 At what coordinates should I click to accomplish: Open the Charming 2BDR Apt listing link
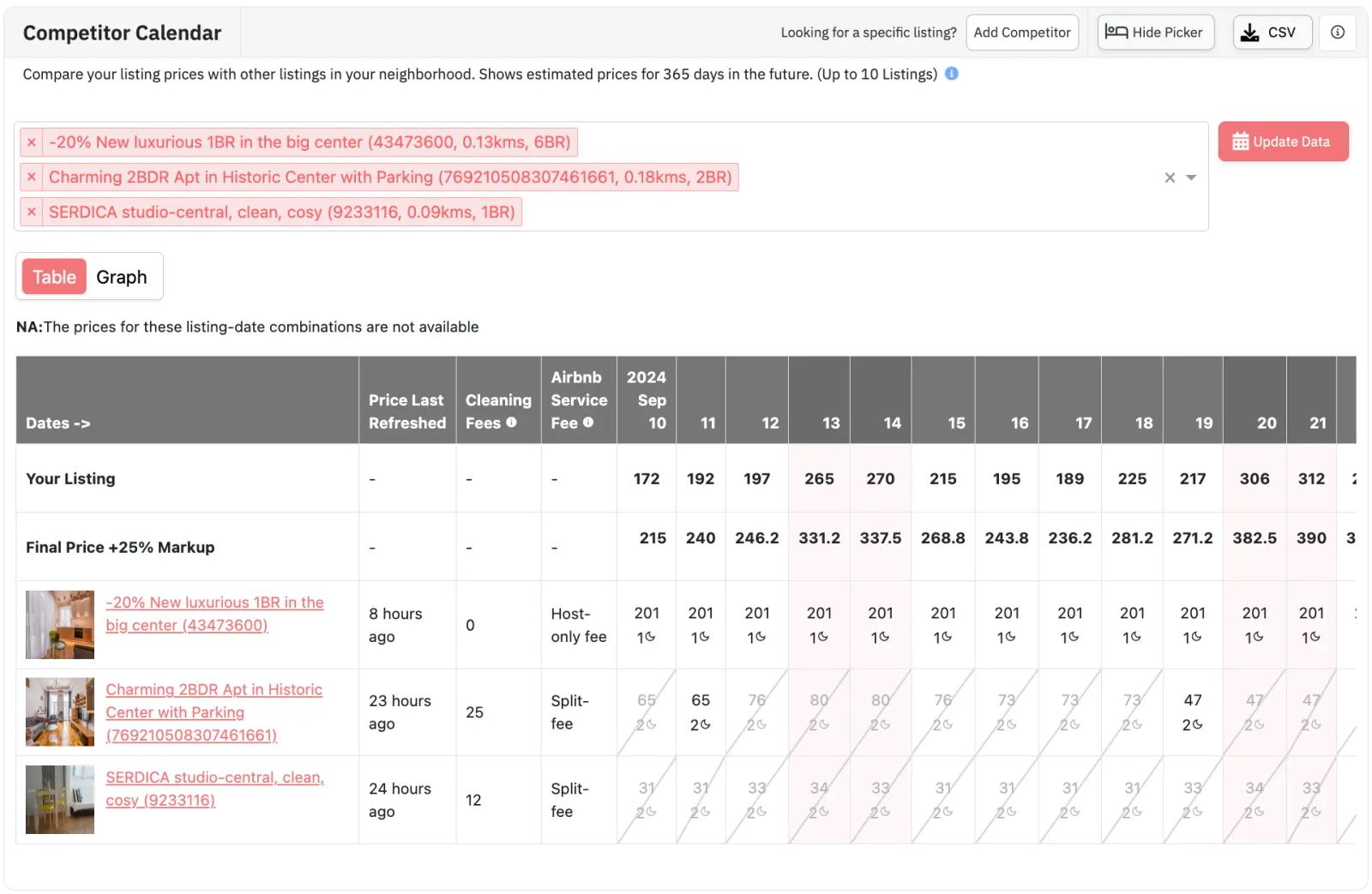click(214, 712)
